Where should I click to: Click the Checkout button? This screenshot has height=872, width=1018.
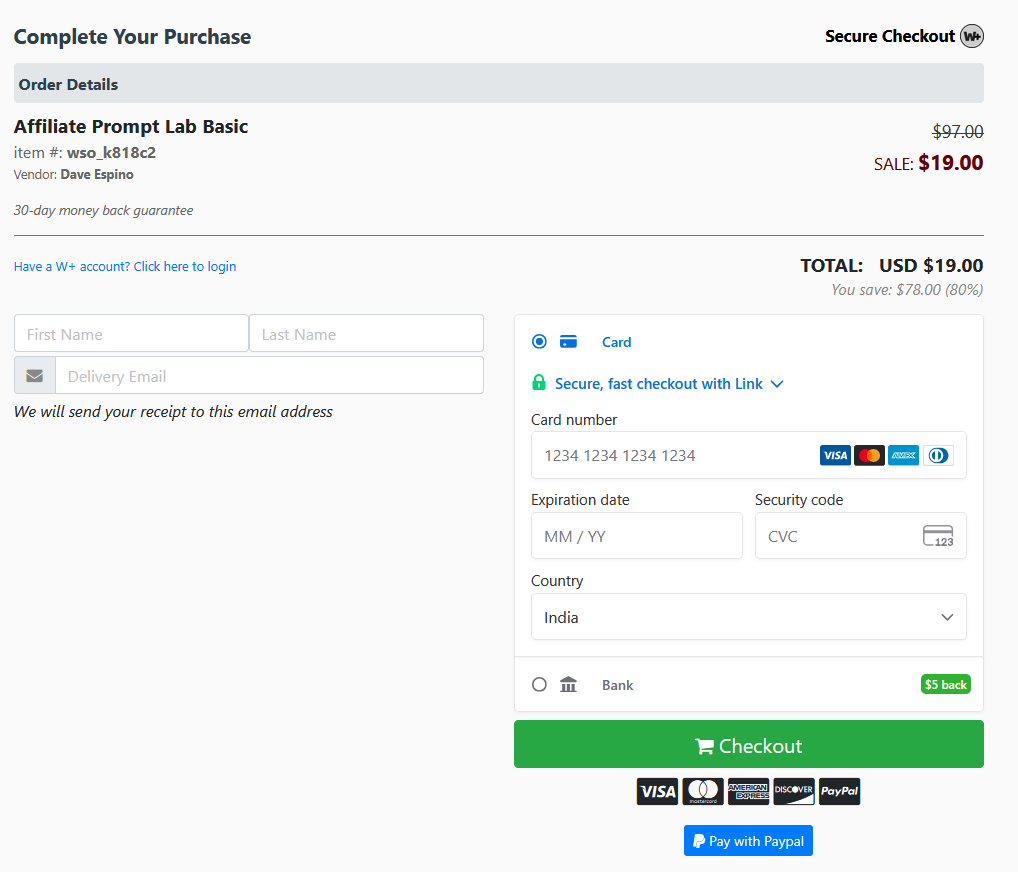pos(748,745)
